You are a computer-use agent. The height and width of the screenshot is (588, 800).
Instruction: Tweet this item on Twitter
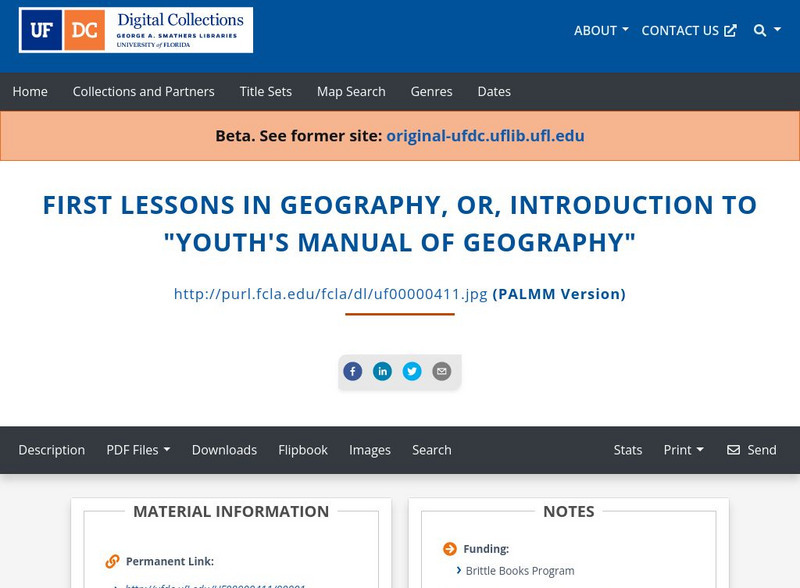412,371
